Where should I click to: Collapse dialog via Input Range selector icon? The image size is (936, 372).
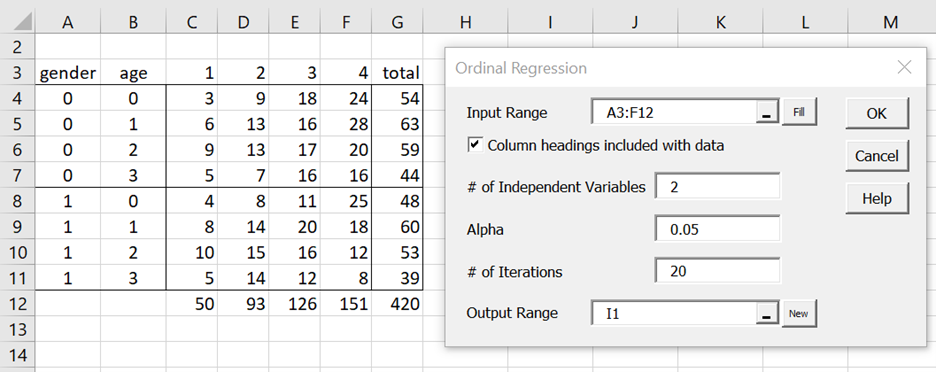tap(767, 112)
